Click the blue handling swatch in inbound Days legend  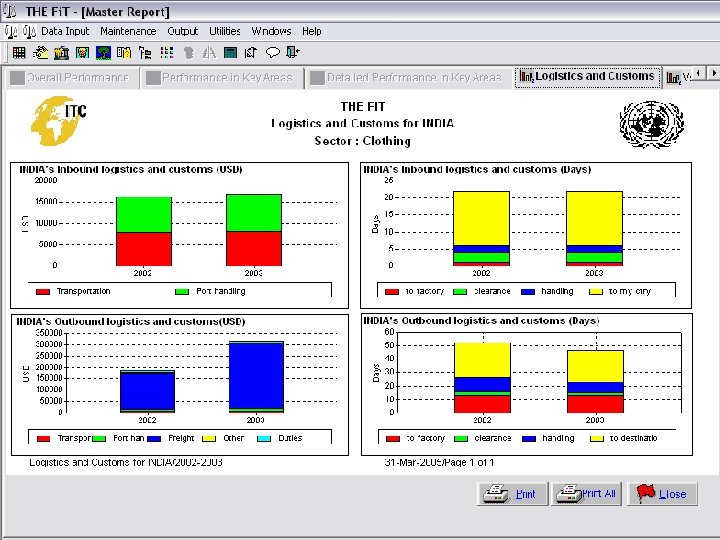[528, 292]
